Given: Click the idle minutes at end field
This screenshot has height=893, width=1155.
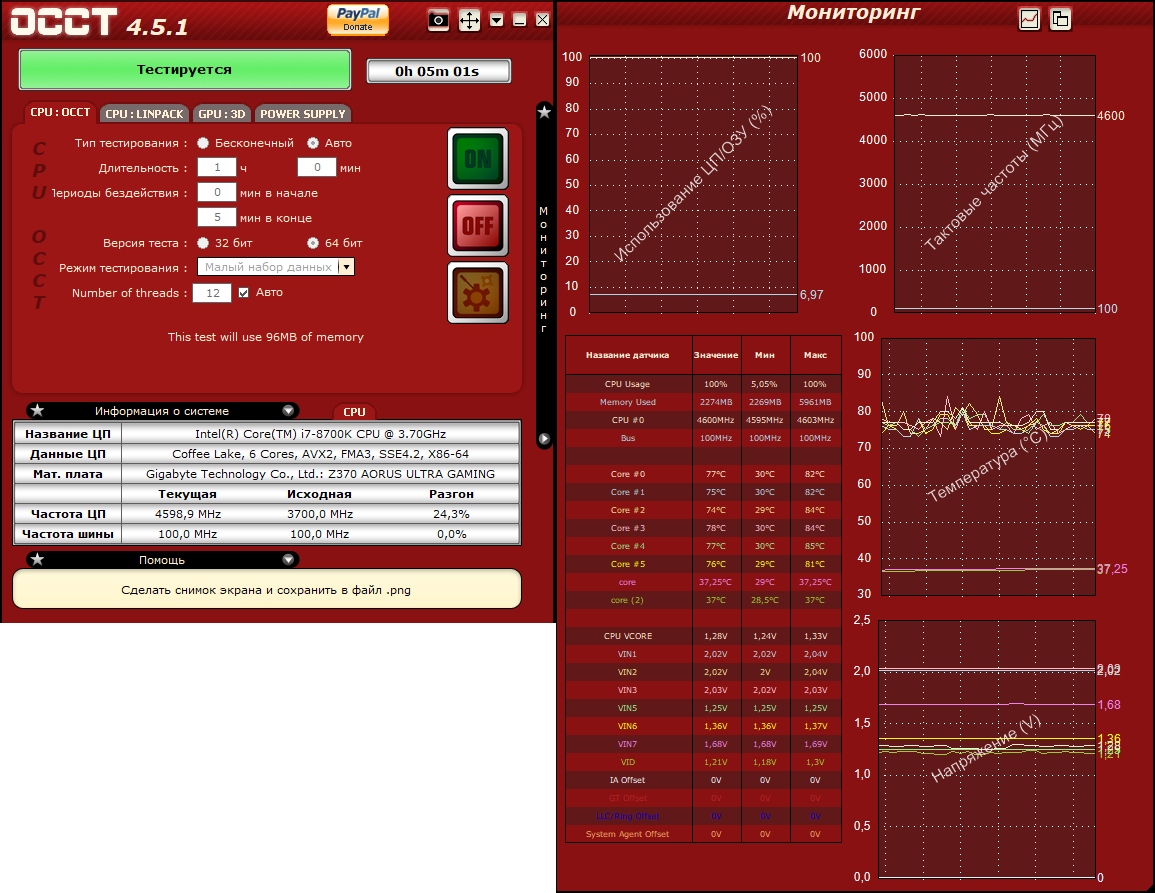Looking at the screenshot, I should tap(217, 217).
